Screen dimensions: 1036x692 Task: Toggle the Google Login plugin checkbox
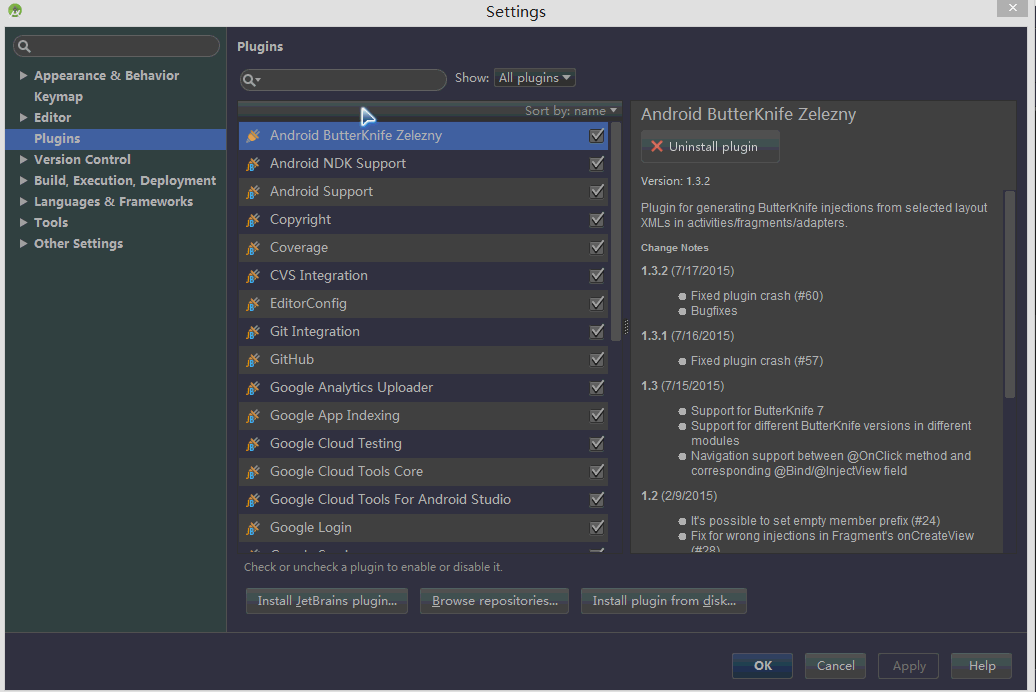coord(597,528)
